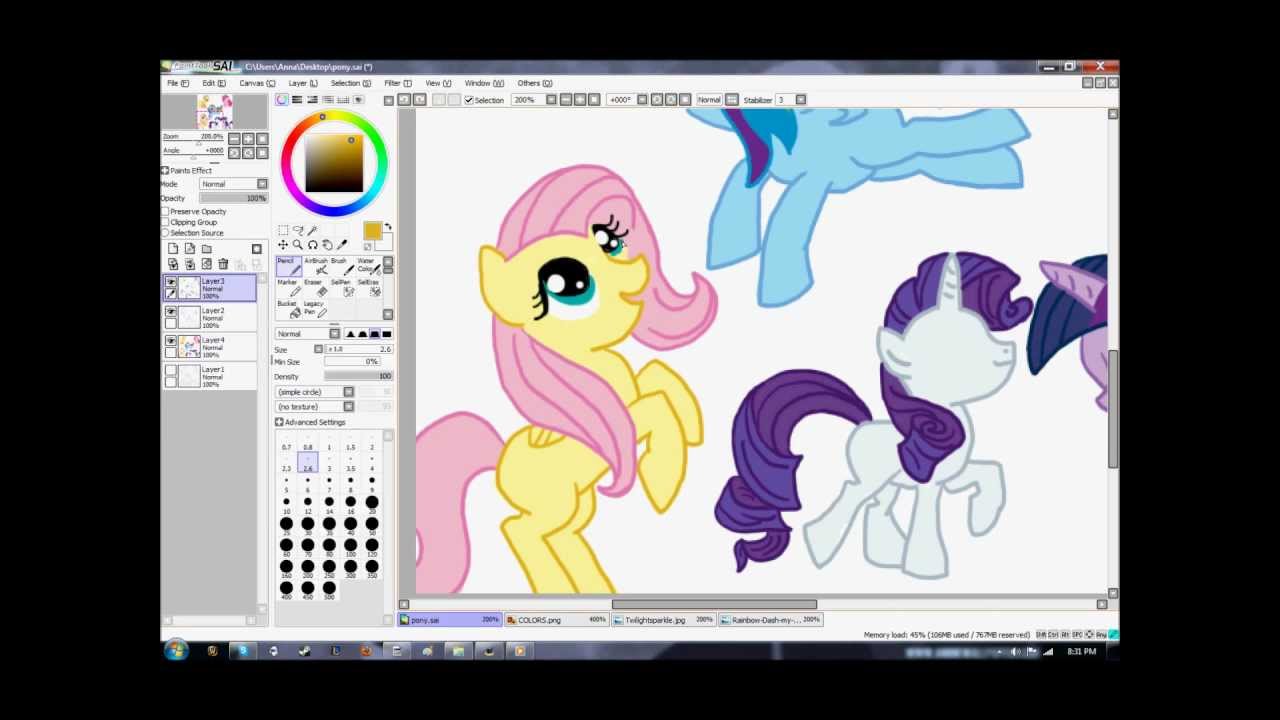This screenshot has height=720, width=1280.
Task: Select the AirBrush tool
Action: 316,266
